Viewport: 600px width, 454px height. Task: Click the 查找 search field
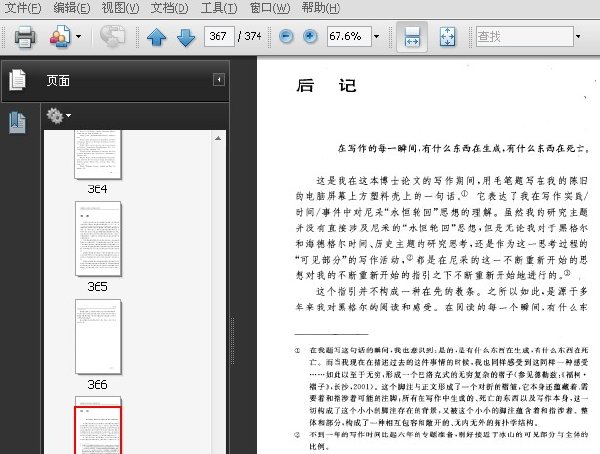525,36
